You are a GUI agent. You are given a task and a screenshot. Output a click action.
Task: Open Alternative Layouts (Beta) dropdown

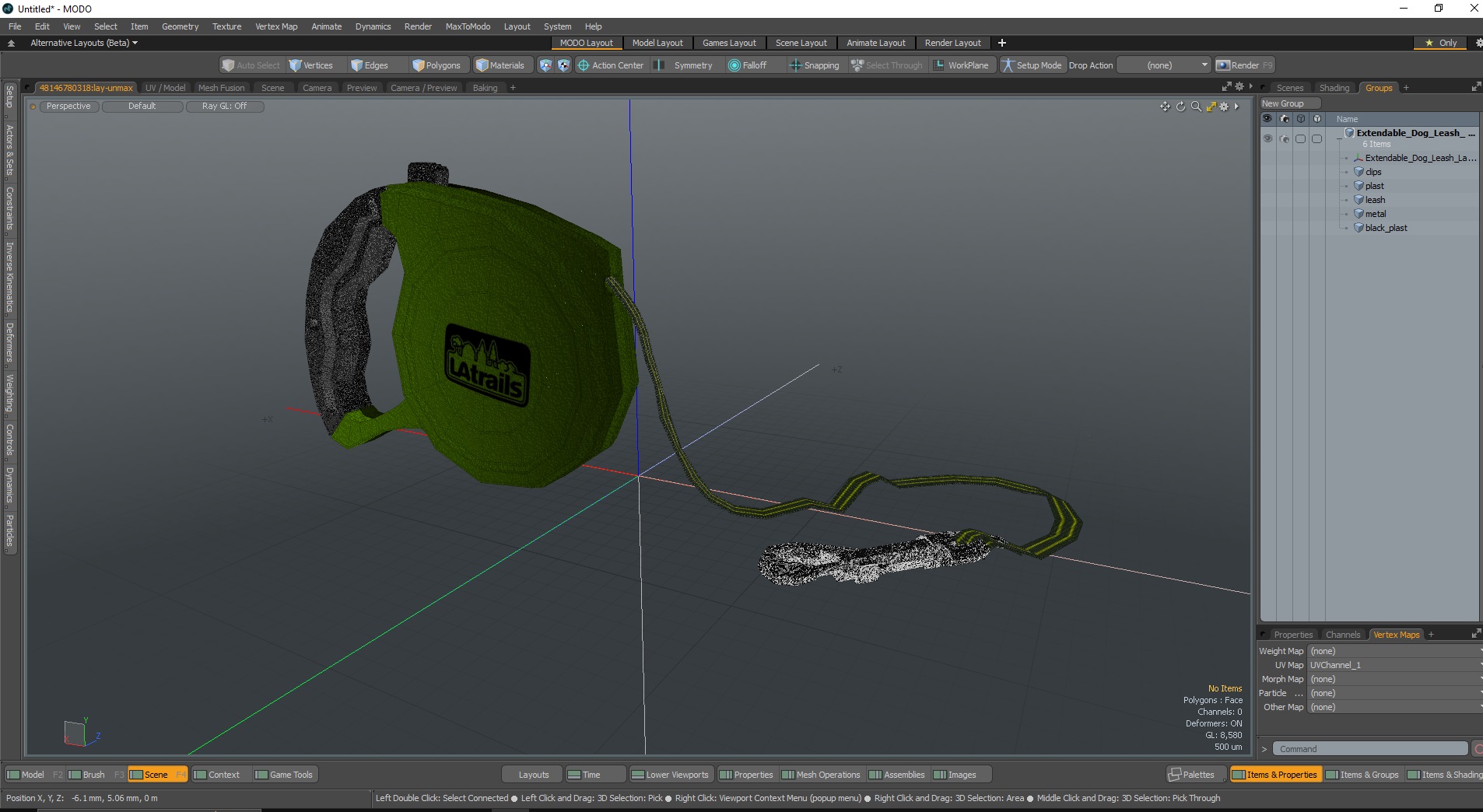(84, 43)
